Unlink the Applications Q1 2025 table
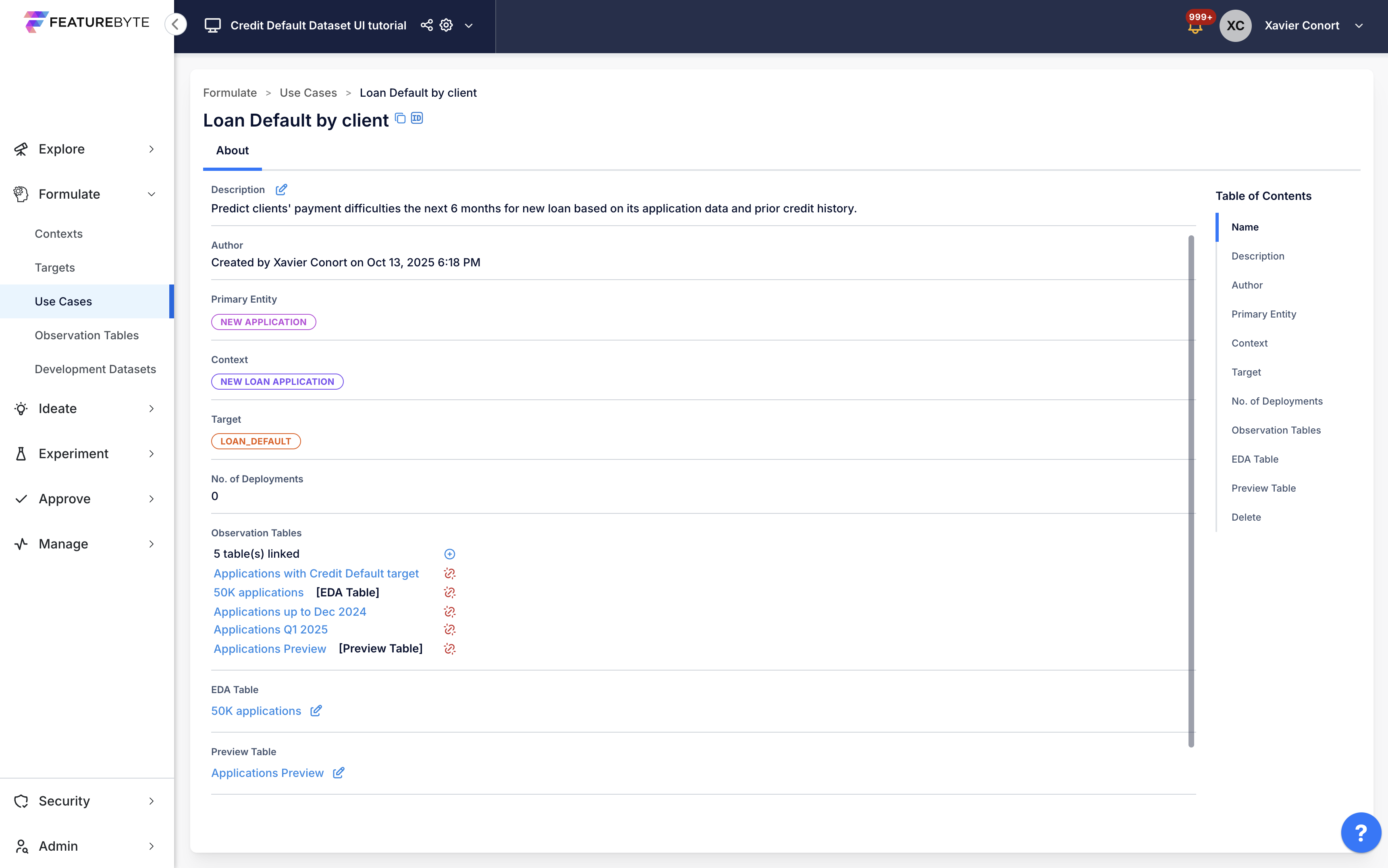The height and width of the screenshot is (868, 1388). click(x=449, y=630)
